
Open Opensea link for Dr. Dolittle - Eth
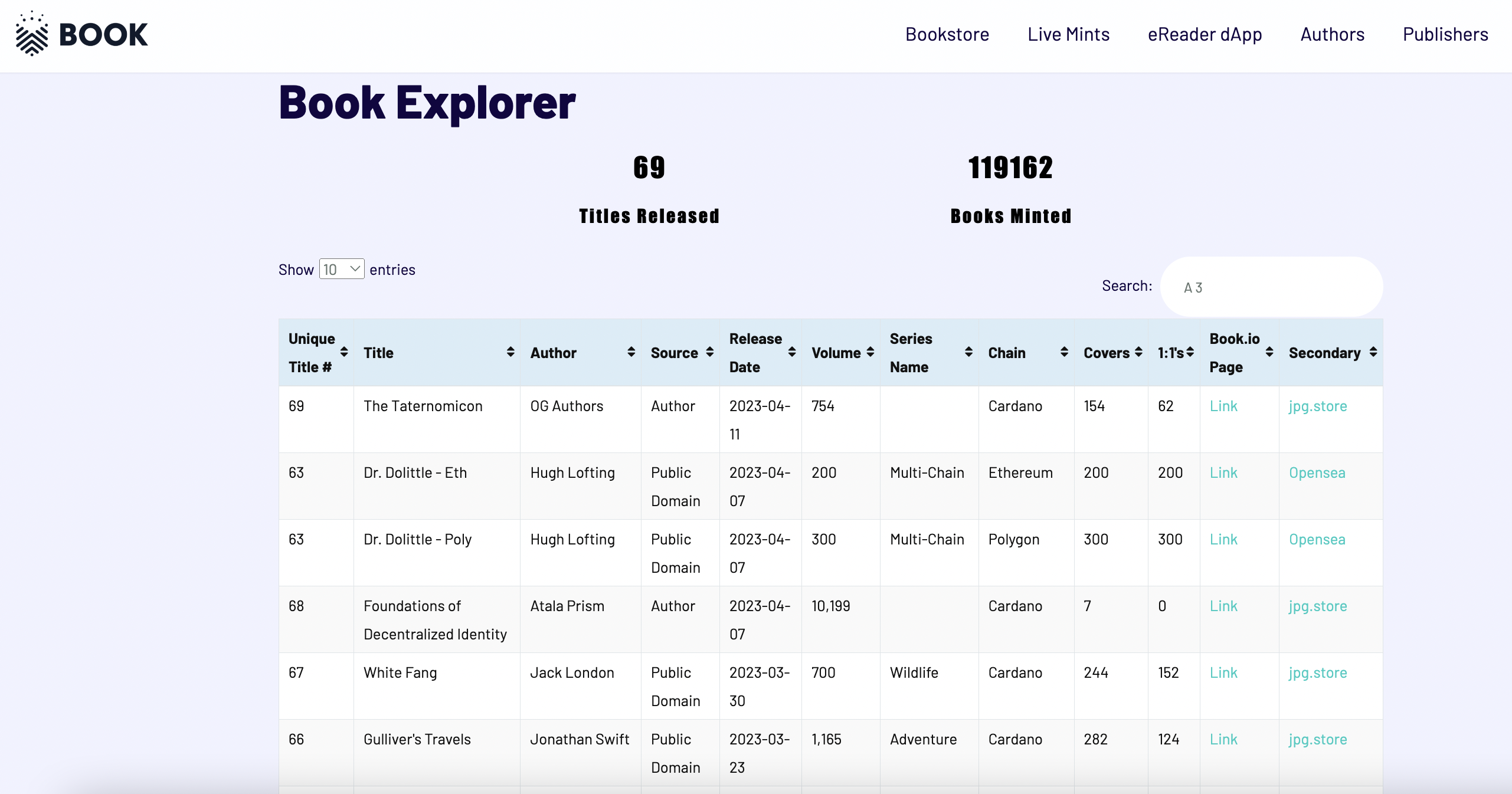(x=1317, y=473)
